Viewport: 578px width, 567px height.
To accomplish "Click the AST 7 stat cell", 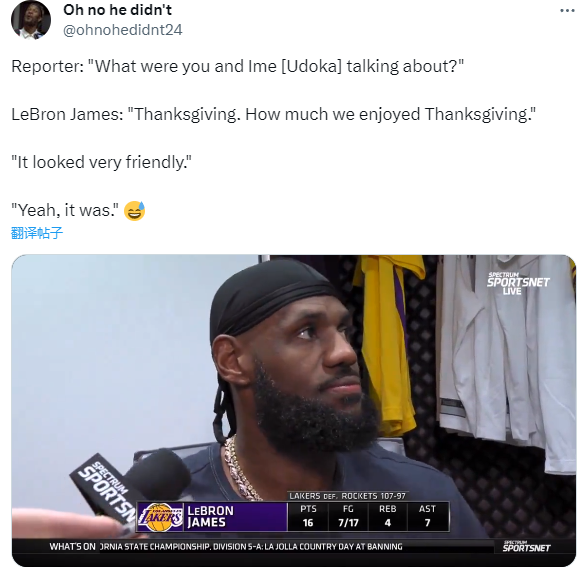I will click(x=428, y=516).
